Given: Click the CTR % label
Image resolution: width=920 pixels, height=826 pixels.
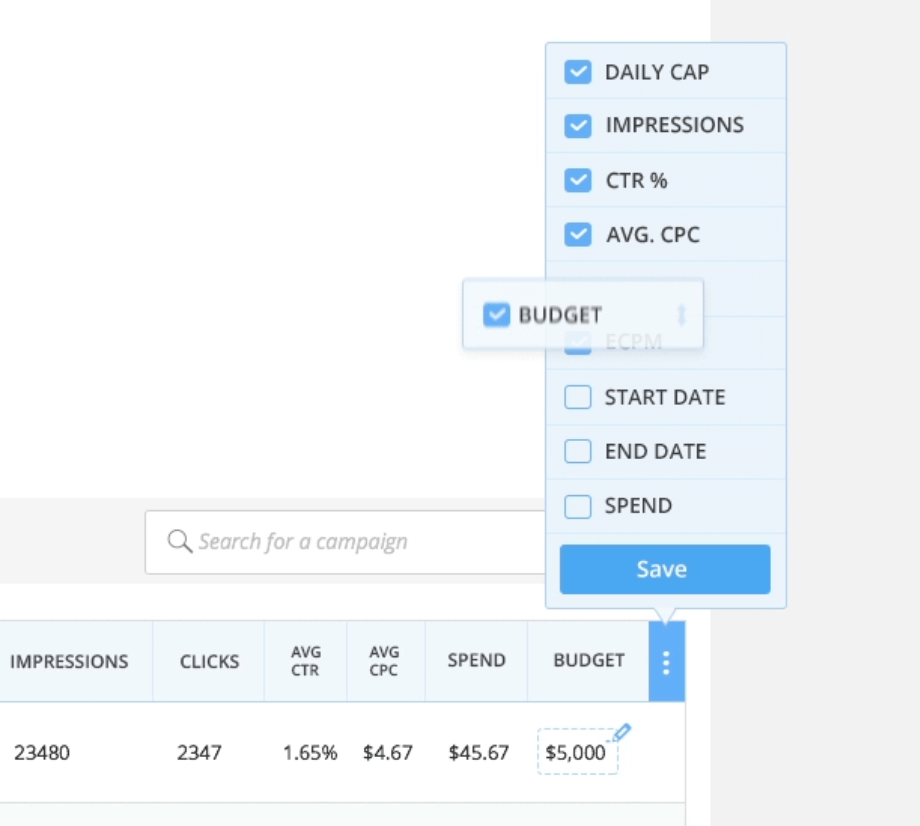Looking at the screenshot, I should (x=636, y=180).
